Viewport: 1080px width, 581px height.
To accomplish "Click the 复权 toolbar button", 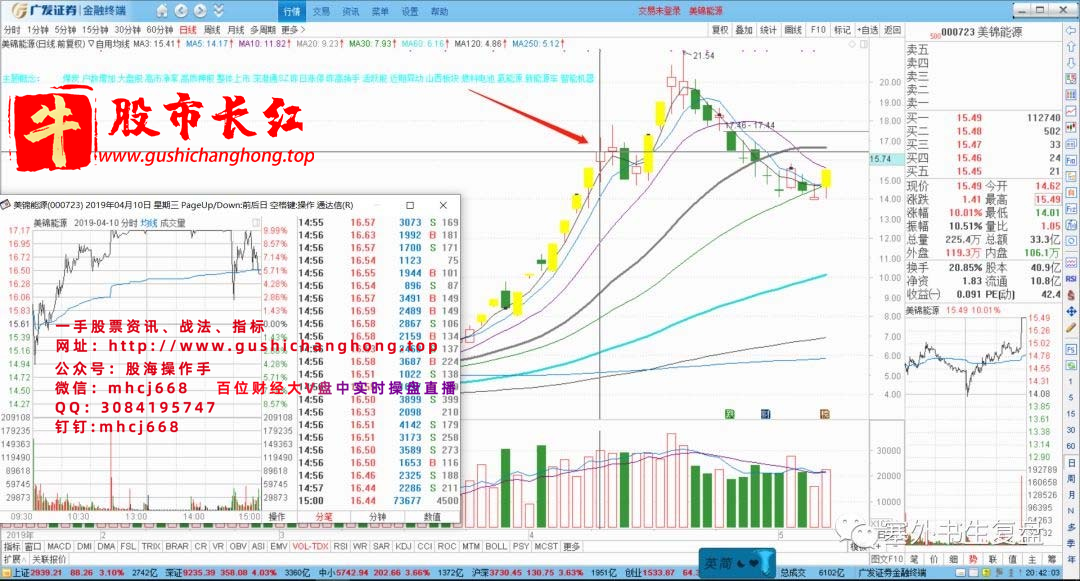I will (x=720, y=30).
